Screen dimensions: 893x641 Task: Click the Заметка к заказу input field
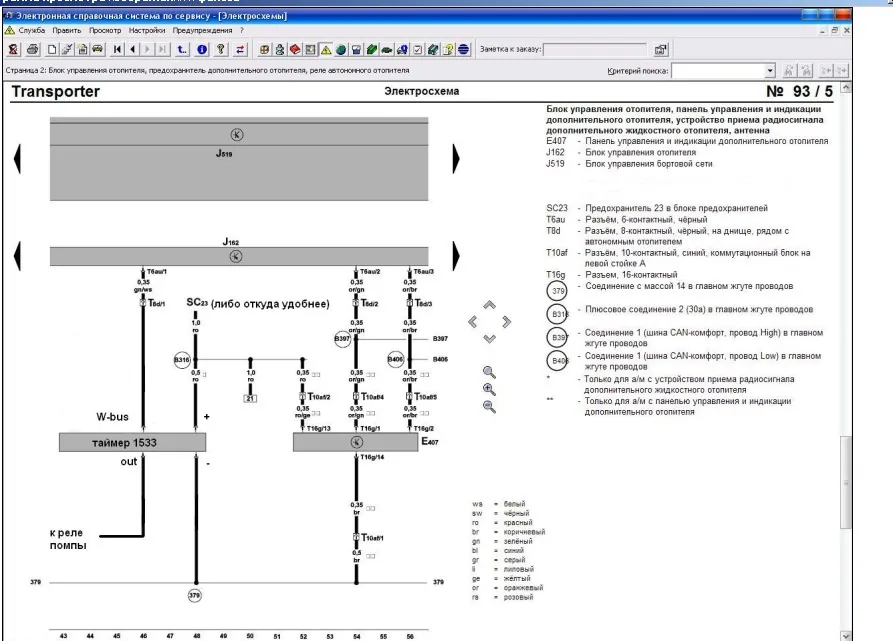tap(595, 50)
